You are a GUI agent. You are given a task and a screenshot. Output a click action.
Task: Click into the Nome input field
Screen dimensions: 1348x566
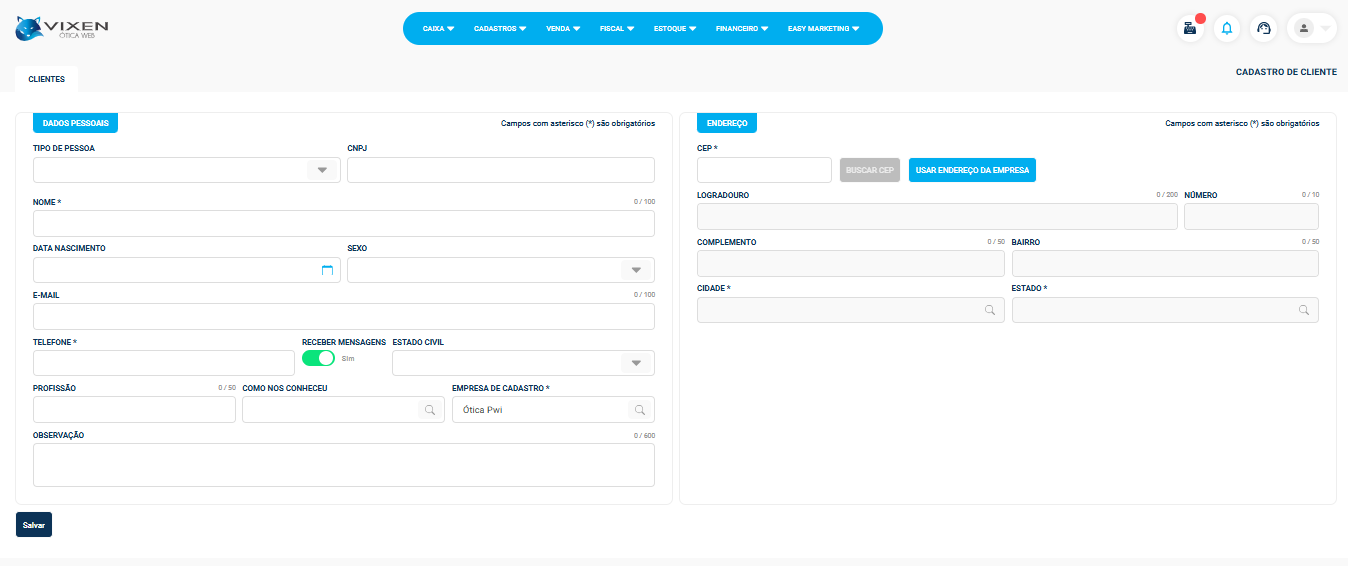click(343, 223)
